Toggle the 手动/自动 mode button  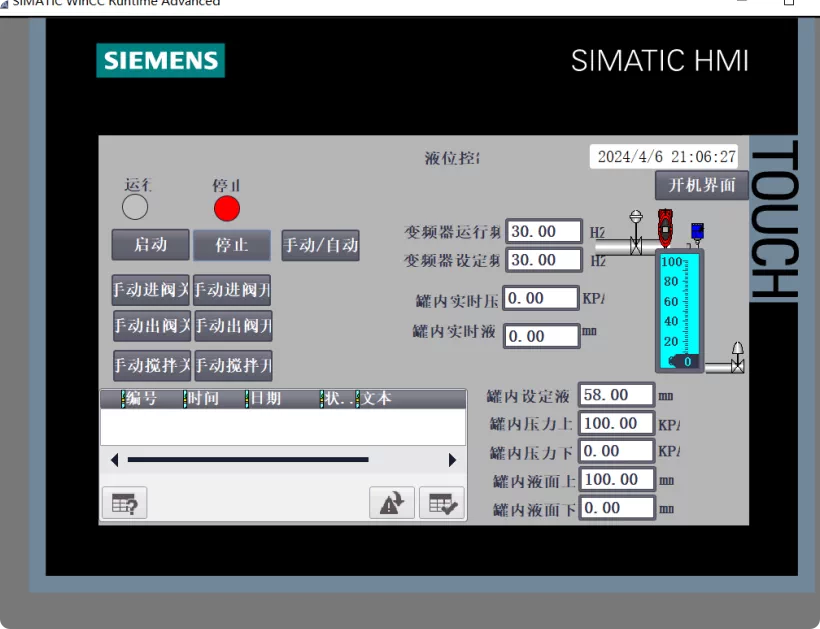coord(321,245)
